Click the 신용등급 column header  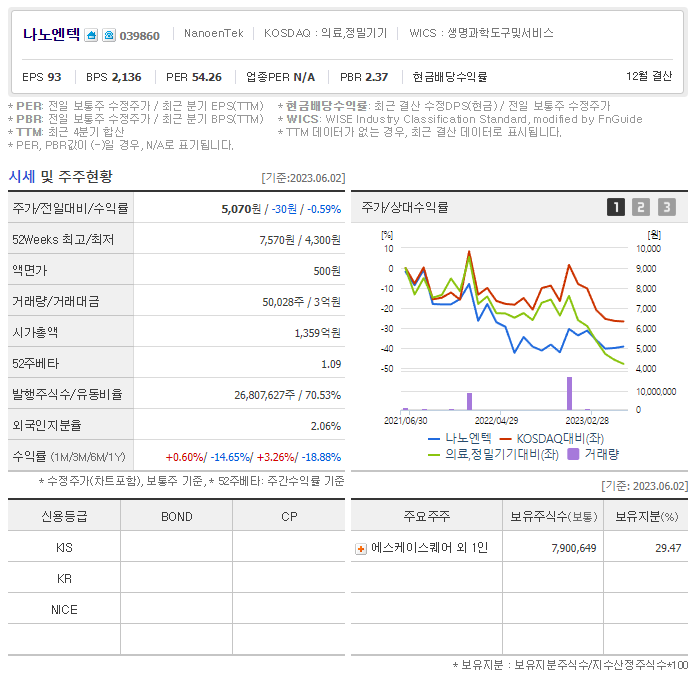click(64, 517)
